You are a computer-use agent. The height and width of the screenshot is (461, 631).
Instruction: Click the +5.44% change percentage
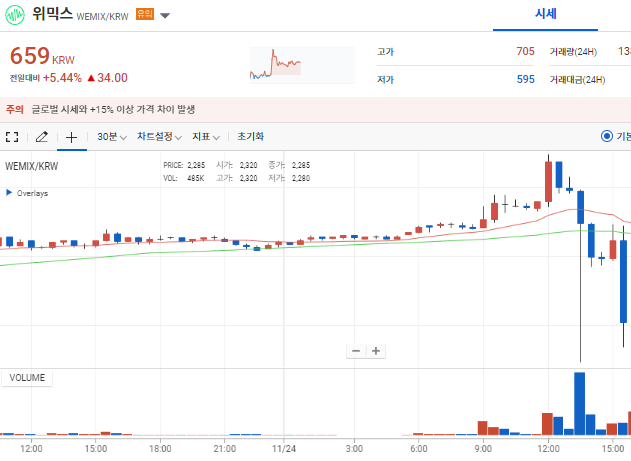[62, 78]
